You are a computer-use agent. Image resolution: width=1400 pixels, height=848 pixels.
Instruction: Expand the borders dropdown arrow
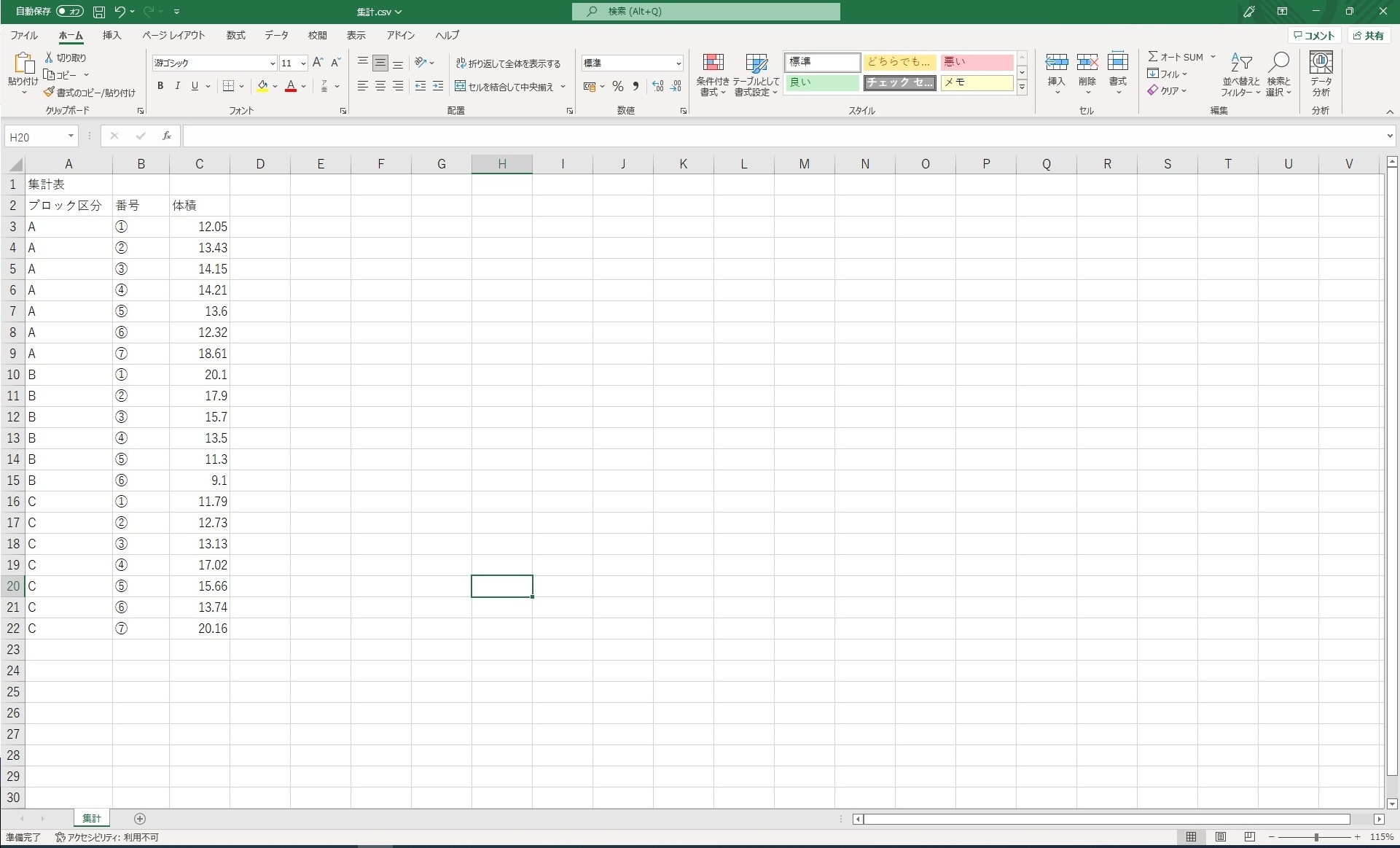(x=241, y=87)
